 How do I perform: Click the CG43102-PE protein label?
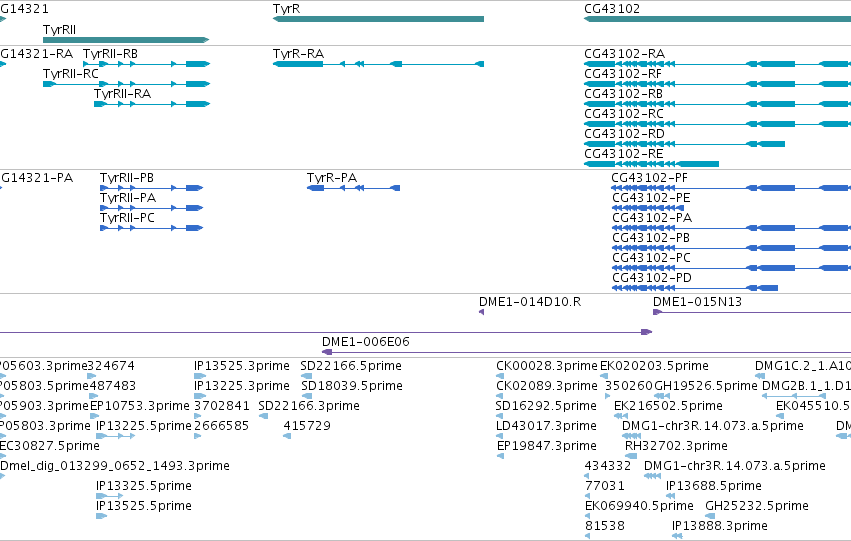(x=651, y=198)
